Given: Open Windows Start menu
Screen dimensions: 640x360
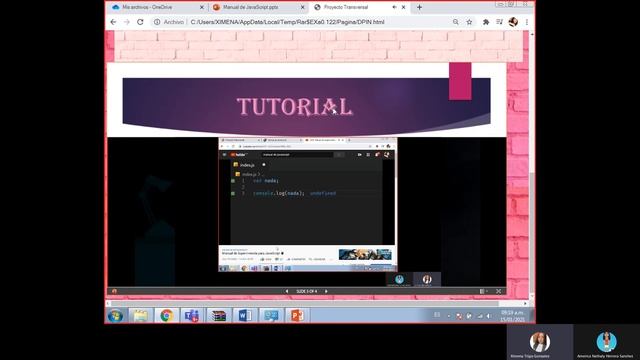Looking at the screenshot, I should (116, 316).
